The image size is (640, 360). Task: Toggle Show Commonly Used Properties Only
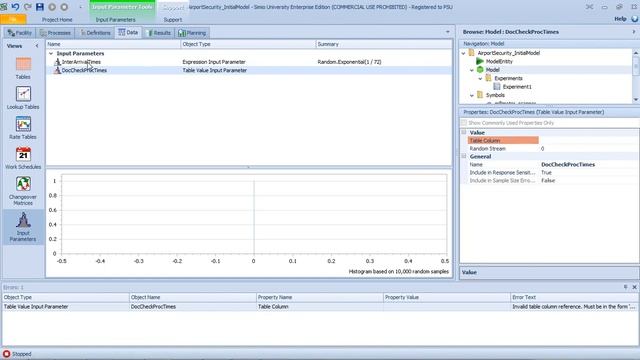point(464,123)
